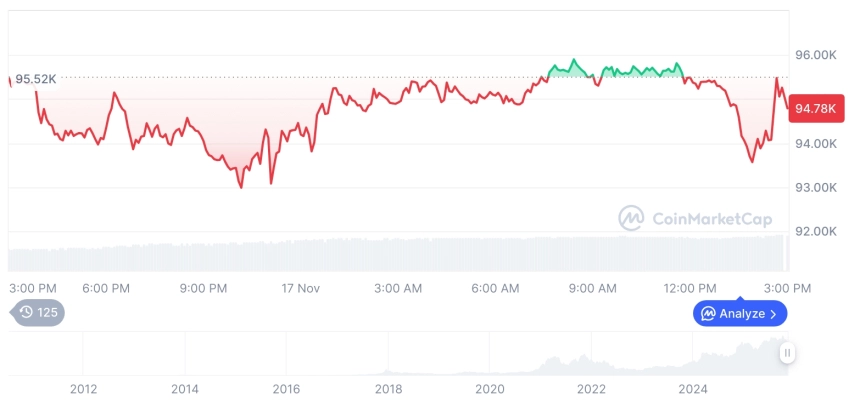Select 2014 on the history timeline

click(184, 389)
